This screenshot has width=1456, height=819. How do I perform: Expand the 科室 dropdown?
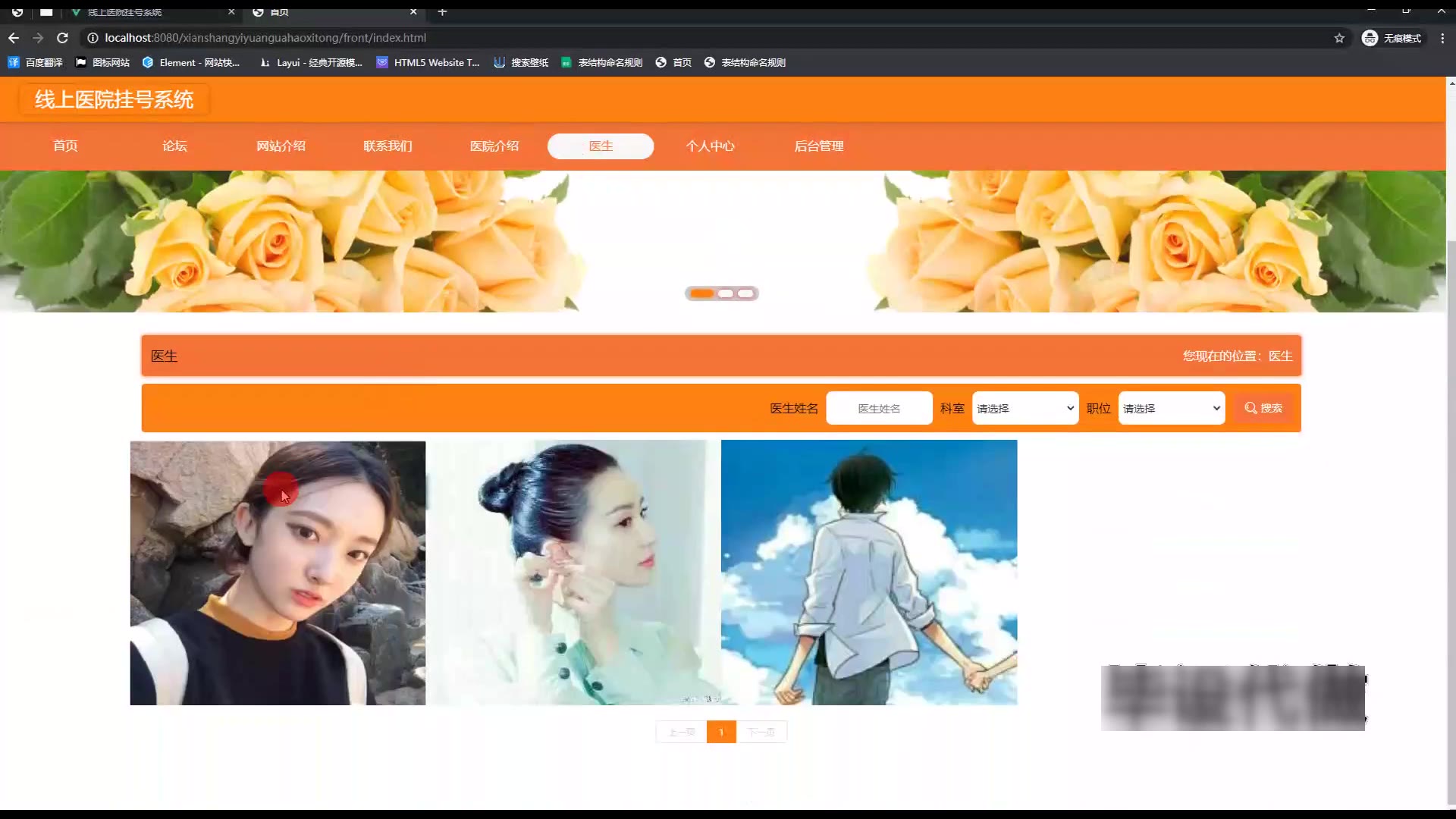[x=1025, y=409]
